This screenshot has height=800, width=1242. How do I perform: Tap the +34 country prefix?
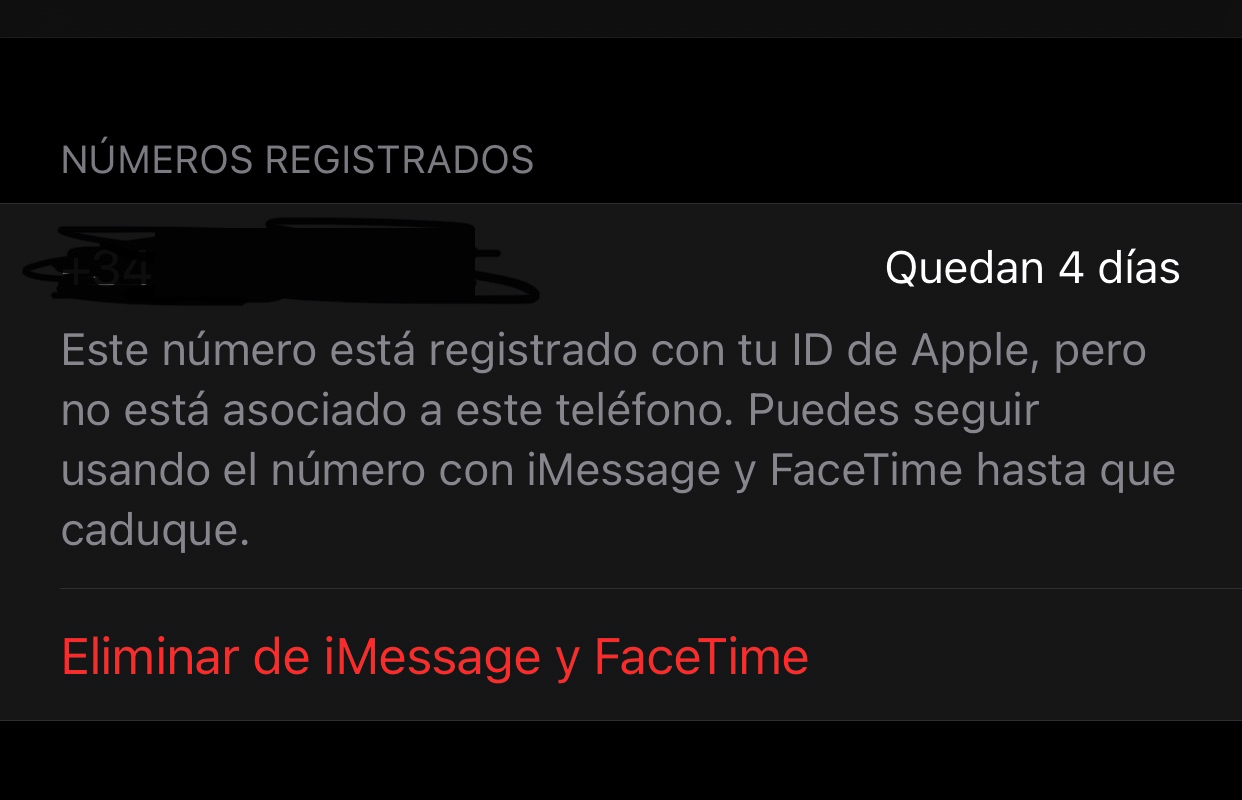(105, 271)
